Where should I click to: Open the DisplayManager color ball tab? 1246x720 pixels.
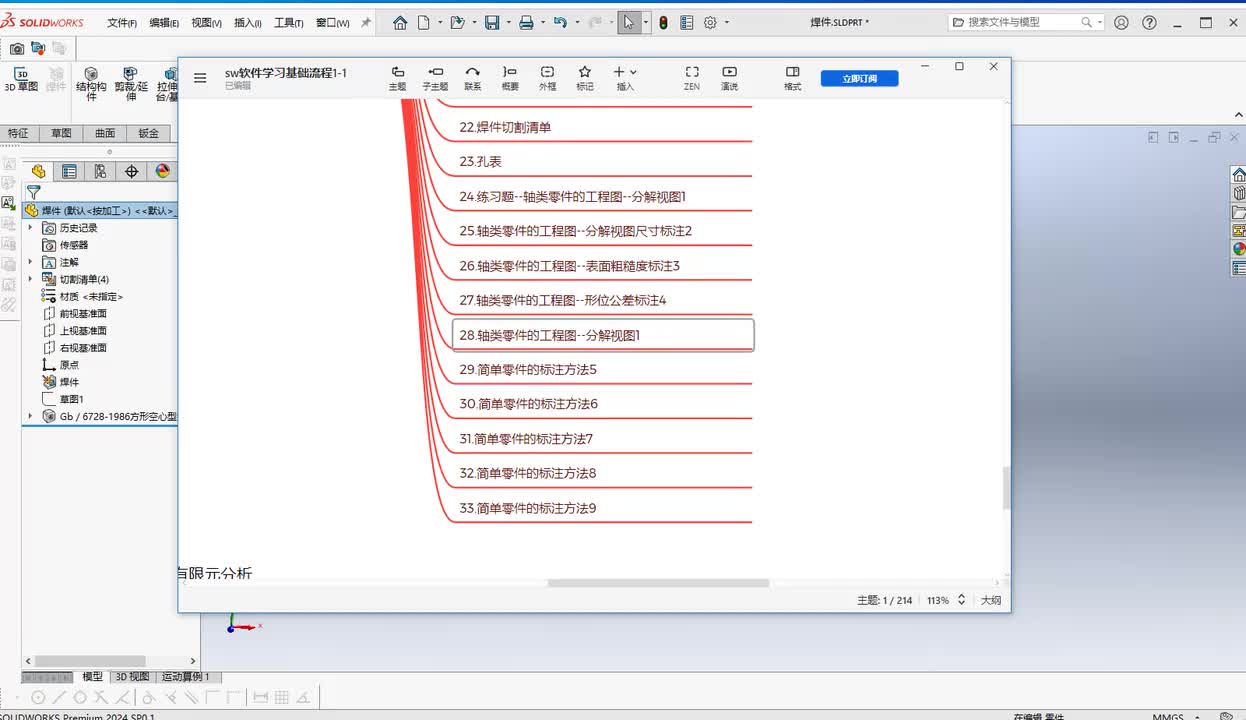point(162,171)
